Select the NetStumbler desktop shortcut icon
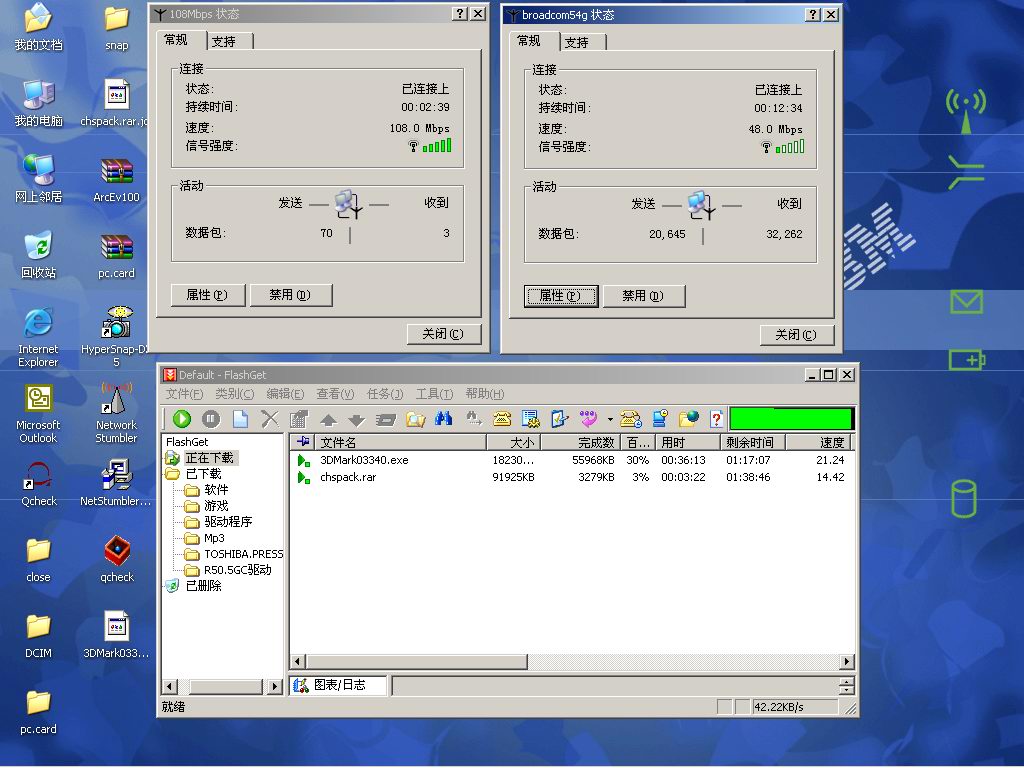Screen dimensions: 1024x768 [x=116, y=483]
